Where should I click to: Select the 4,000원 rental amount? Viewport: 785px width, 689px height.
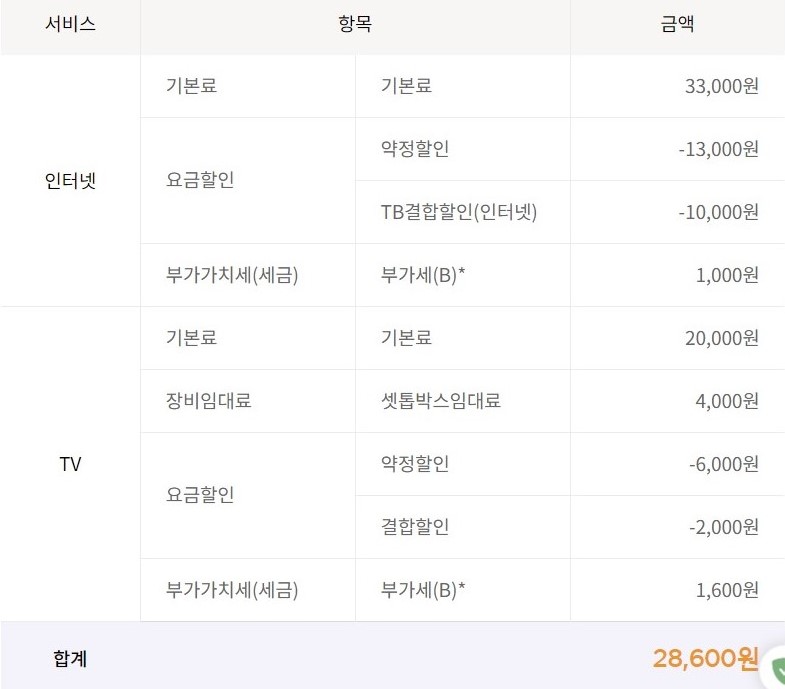click(x=726, y=401)
